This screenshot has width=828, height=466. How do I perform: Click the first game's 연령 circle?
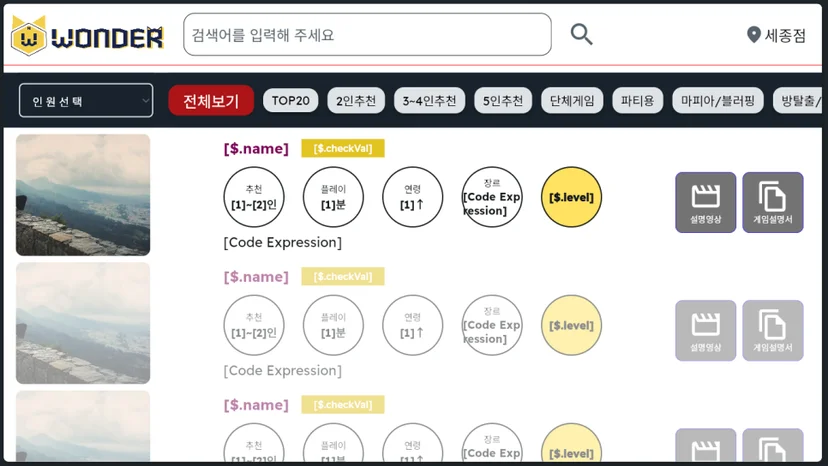point(412,197)
